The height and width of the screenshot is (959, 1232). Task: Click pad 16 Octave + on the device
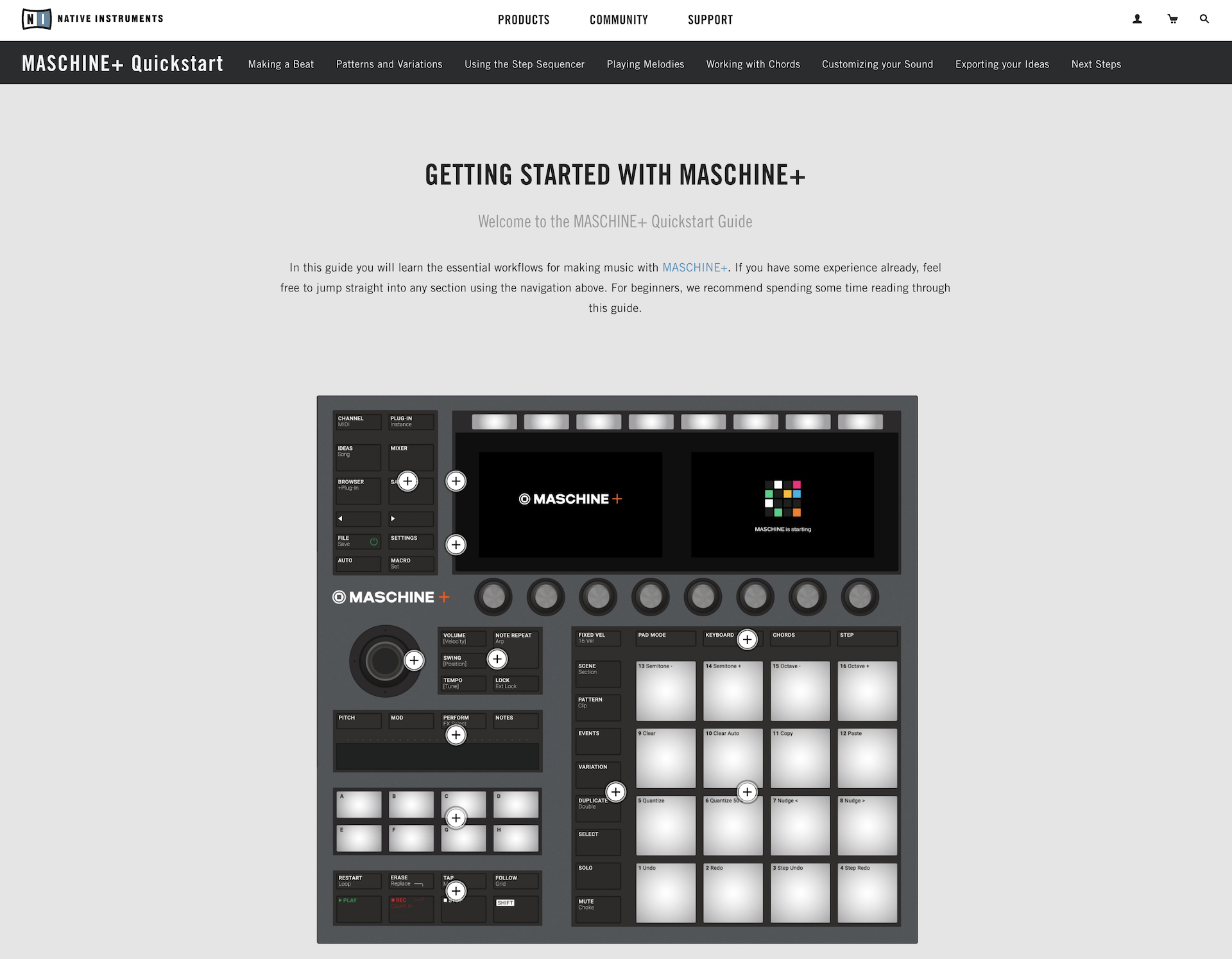[868, 691]
